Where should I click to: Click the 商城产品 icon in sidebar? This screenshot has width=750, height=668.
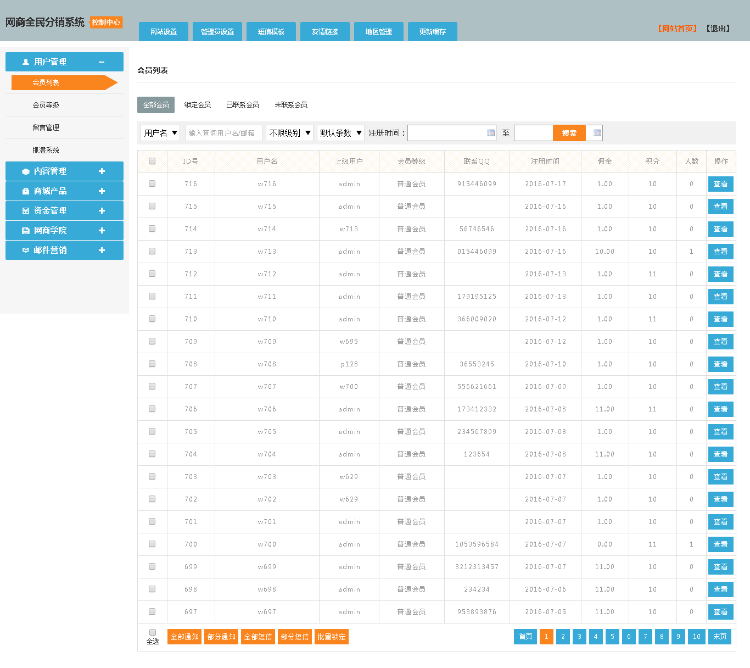(26, 191)
